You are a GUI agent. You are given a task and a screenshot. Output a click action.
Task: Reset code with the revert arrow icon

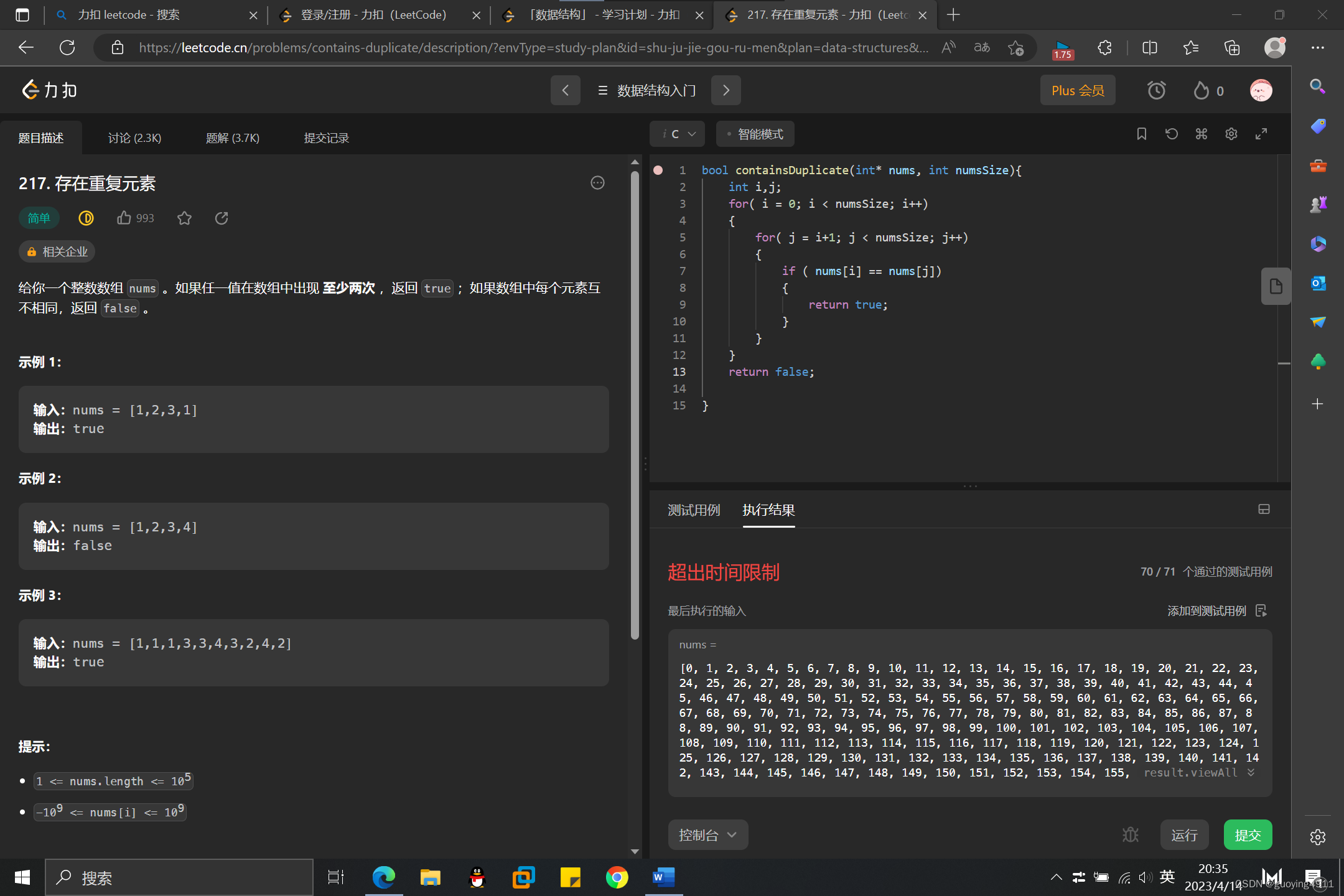click(x=1171, y=134)
